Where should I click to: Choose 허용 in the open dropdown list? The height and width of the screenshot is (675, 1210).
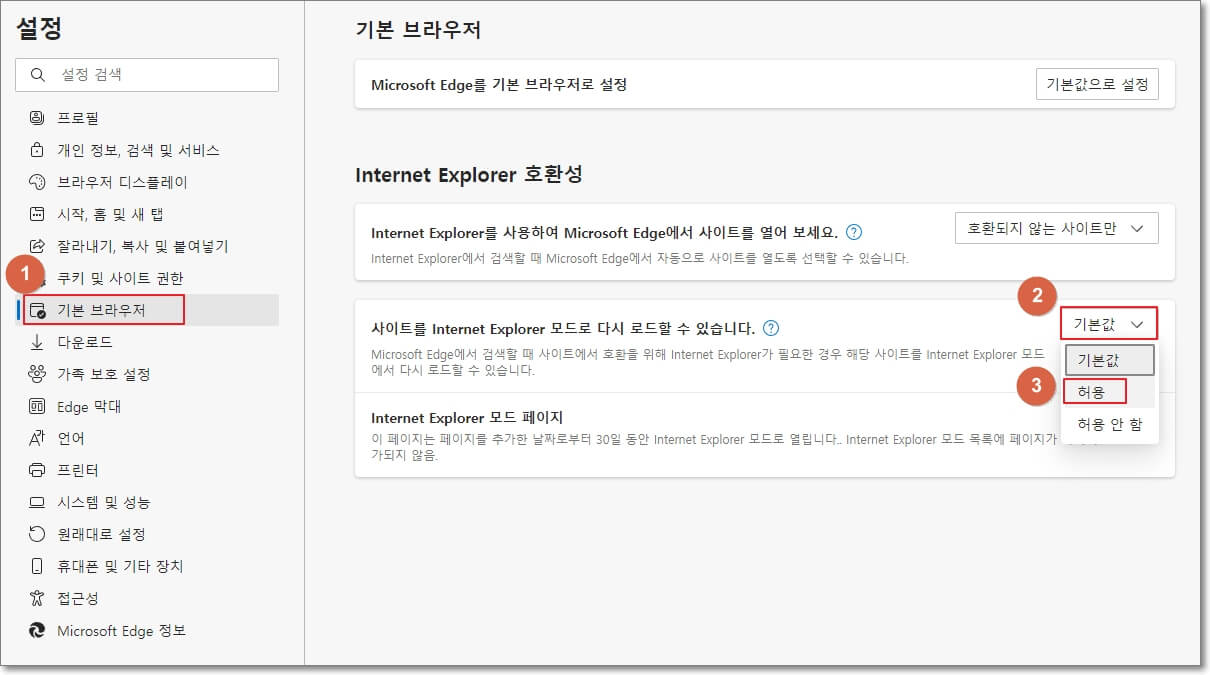click(x=1110, y=392)
